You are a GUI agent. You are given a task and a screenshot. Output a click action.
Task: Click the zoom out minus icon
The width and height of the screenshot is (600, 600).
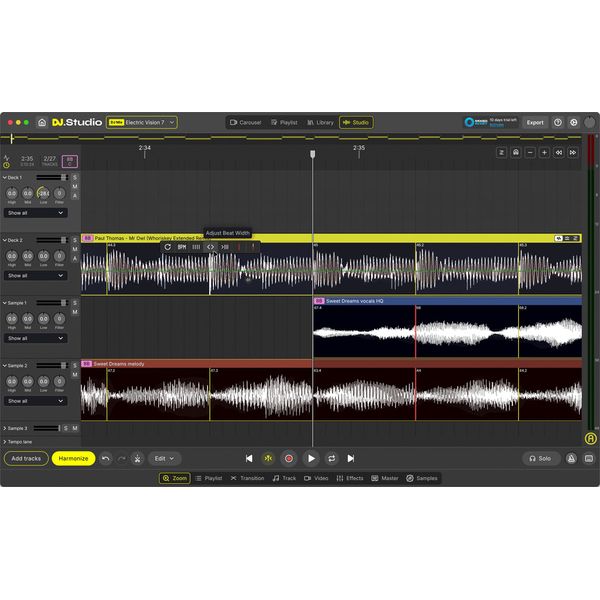point(530,153)
